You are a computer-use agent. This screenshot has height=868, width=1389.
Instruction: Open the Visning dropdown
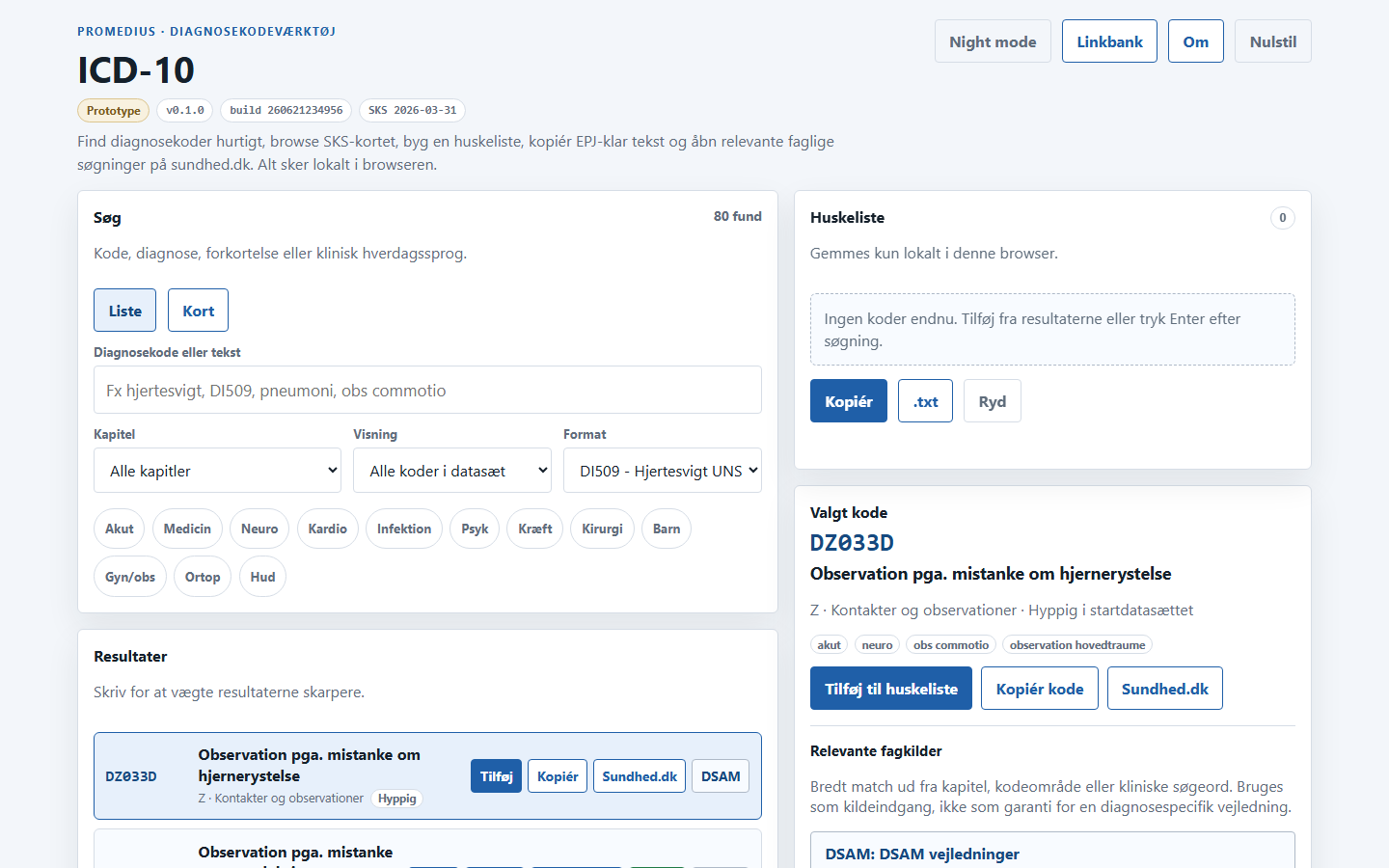452,471
